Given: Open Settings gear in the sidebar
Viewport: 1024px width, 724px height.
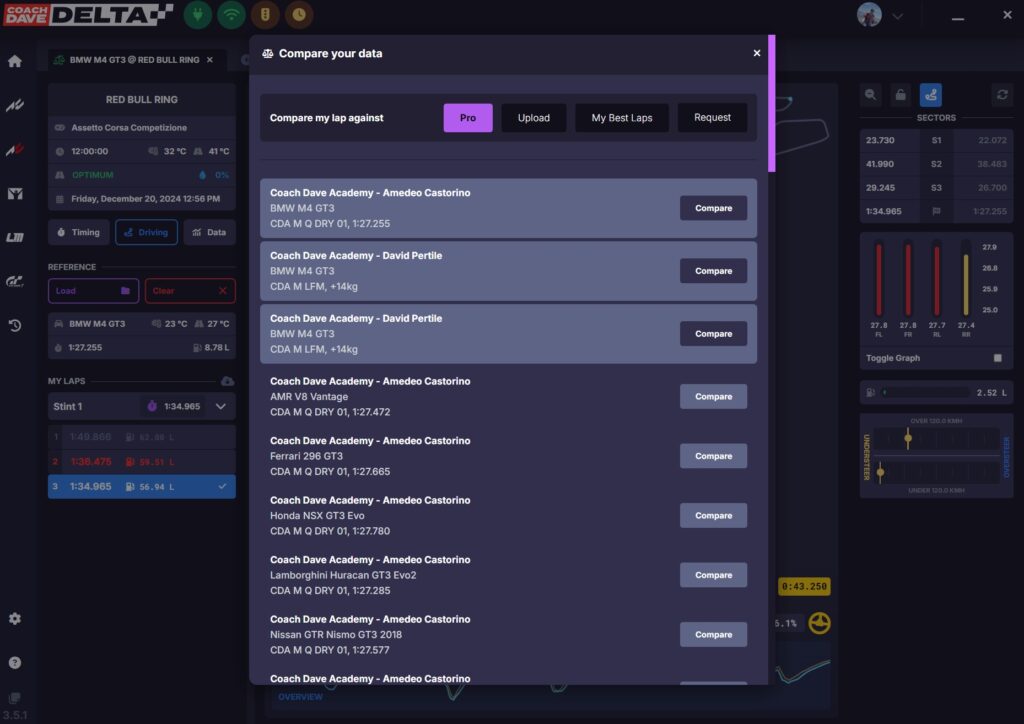Looking at the screenshot, I should [15, 619].
